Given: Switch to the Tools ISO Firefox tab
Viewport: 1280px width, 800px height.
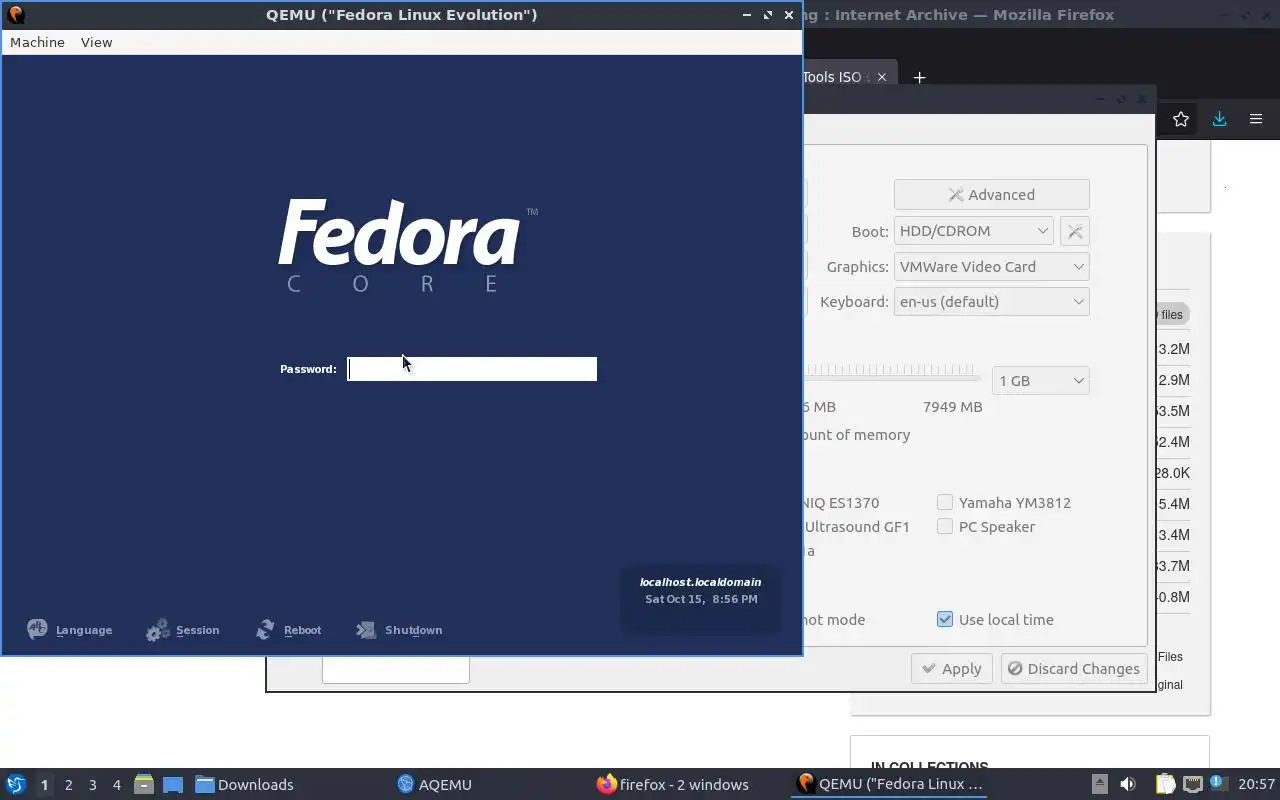Looking at the screenshot, I should pos(838,77).
